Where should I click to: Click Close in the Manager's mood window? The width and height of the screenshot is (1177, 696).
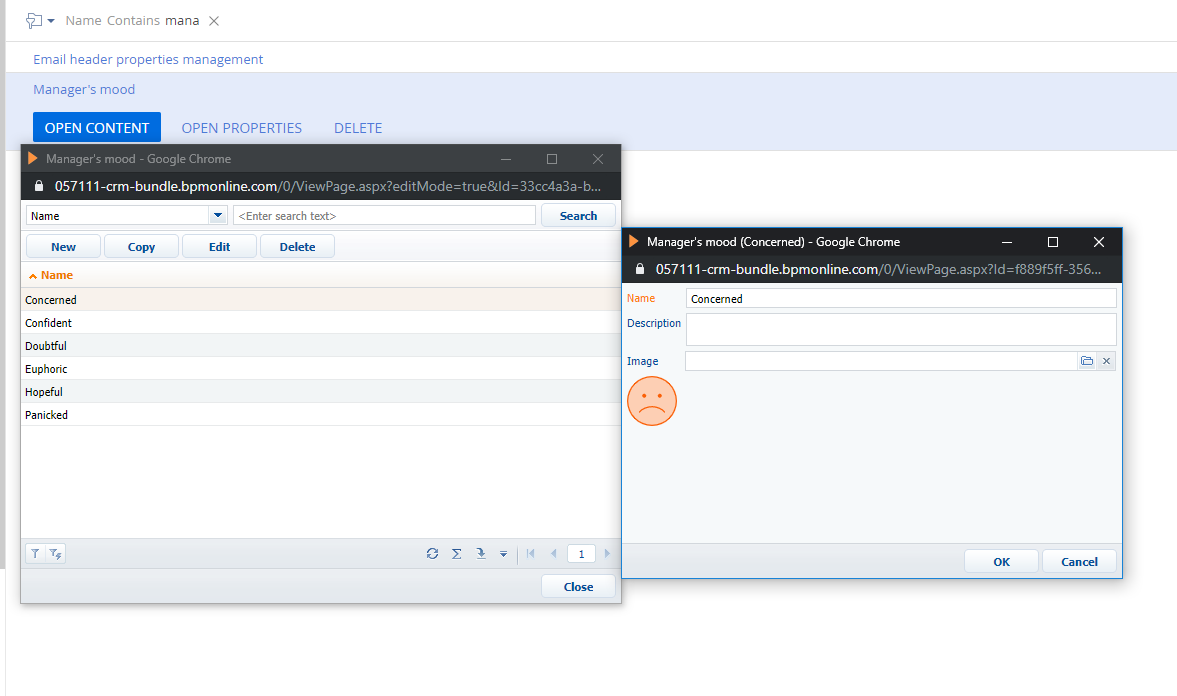click(x=578, y=586)
